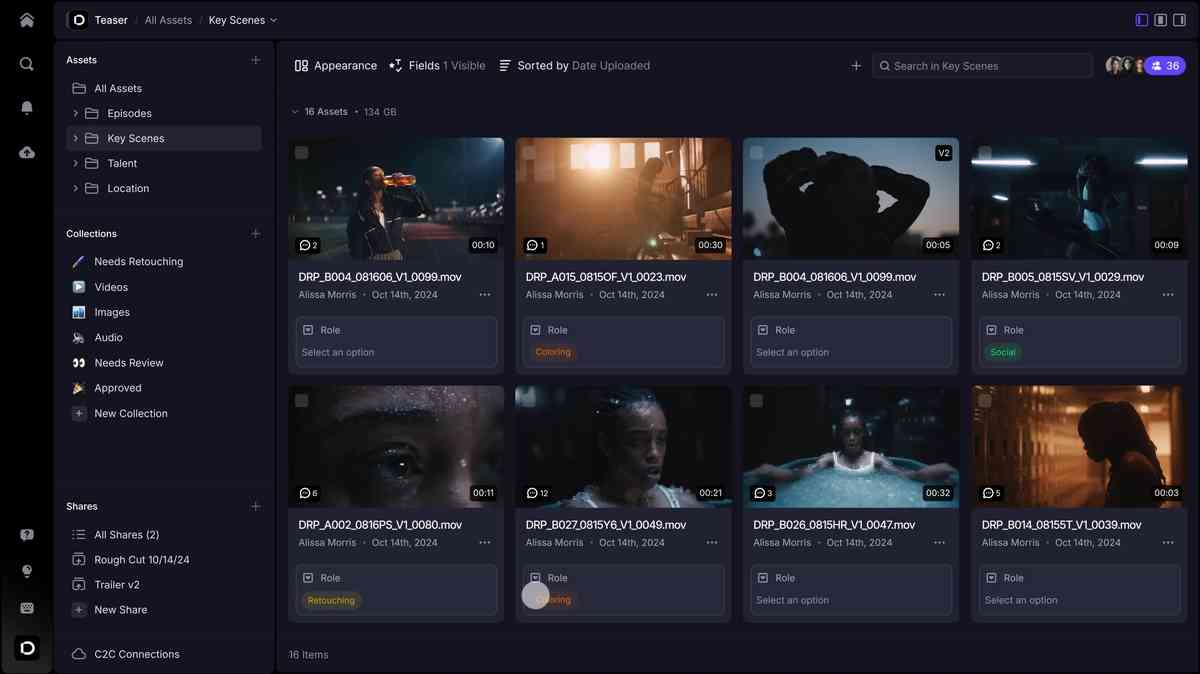Open the Home icon in the left rail
Screen dimensions: 1200x674
pos(26,19)
